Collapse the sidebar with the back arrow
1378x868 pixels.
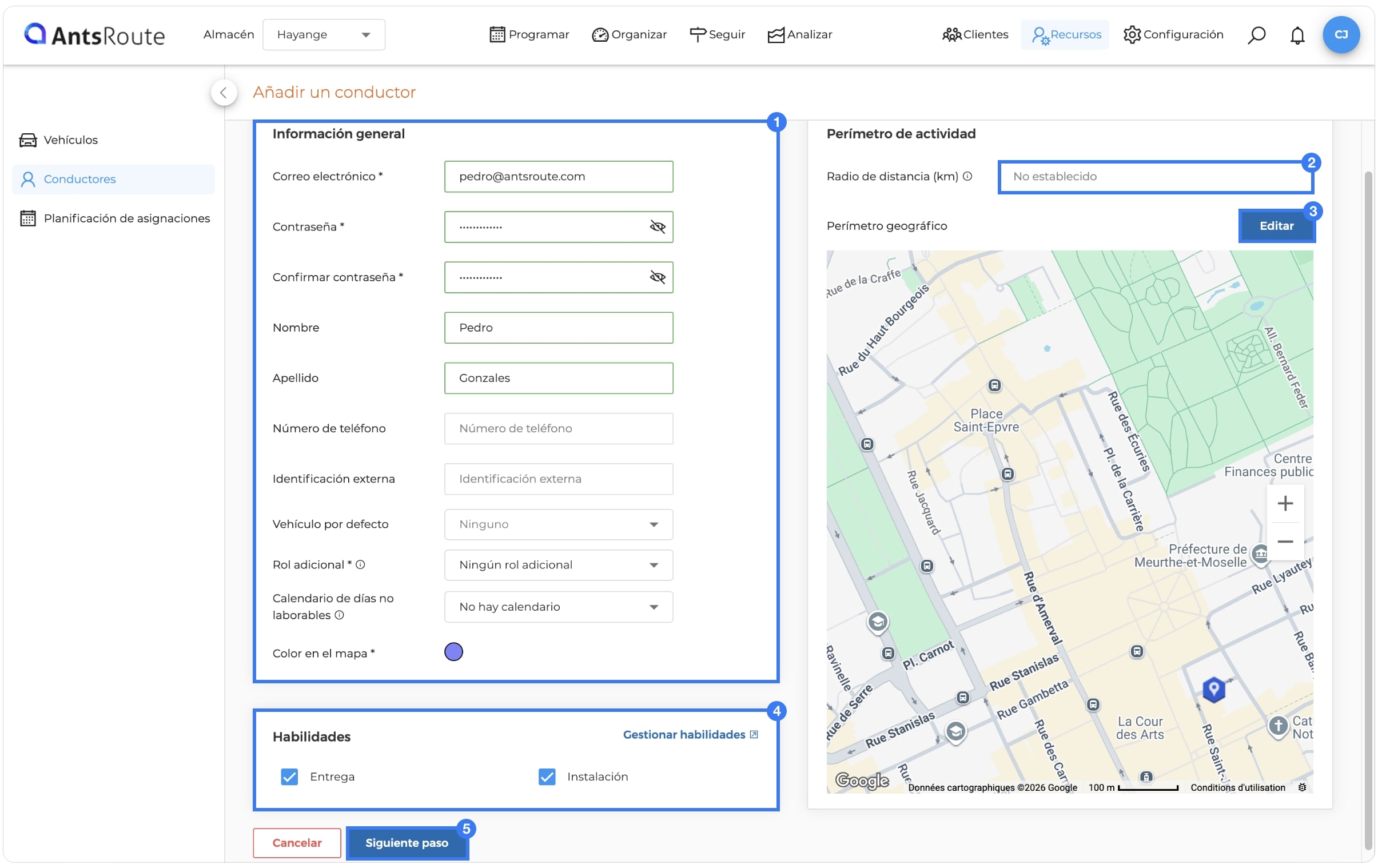[224, 92]
